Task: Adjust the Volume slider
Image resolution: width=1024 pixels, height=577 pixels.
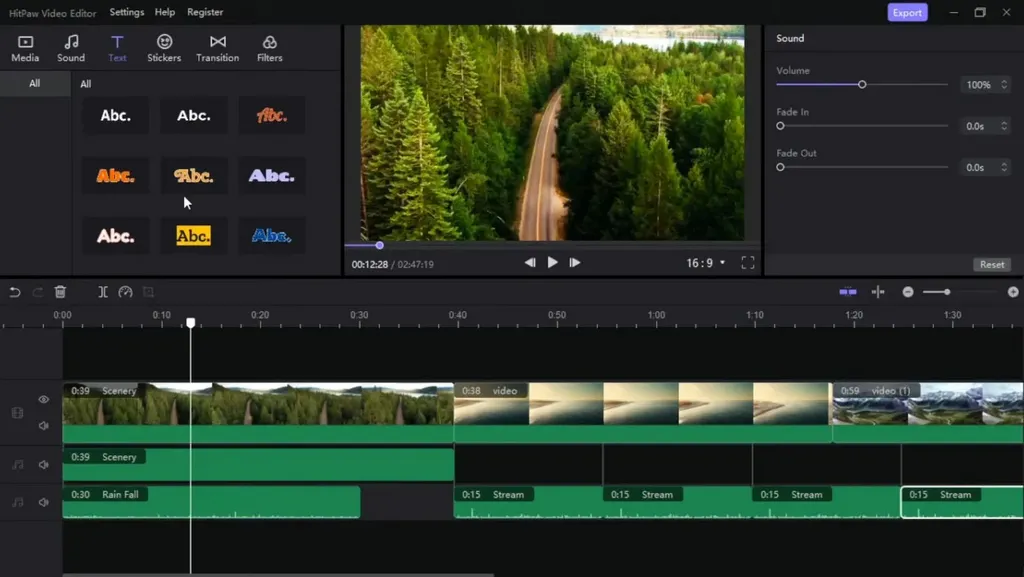Action: click(862, 84)
